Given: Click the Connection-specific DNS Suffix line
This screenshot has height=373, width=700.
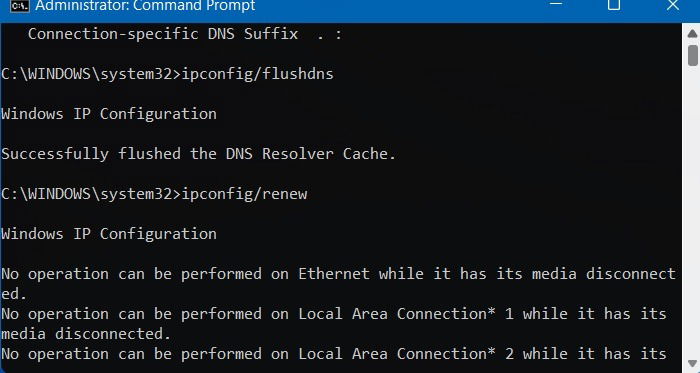Looking at the screenshot, I should (185, 34).
